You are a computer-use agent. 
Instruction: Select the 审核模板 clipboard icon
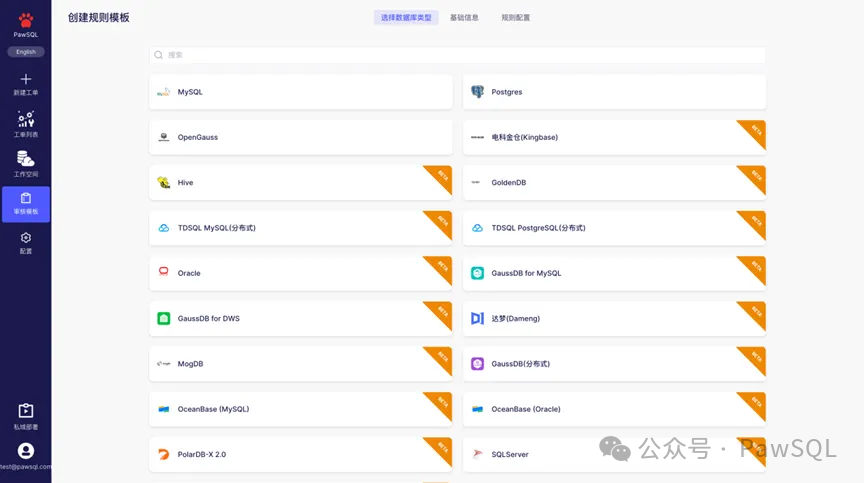tap(25, 198)
